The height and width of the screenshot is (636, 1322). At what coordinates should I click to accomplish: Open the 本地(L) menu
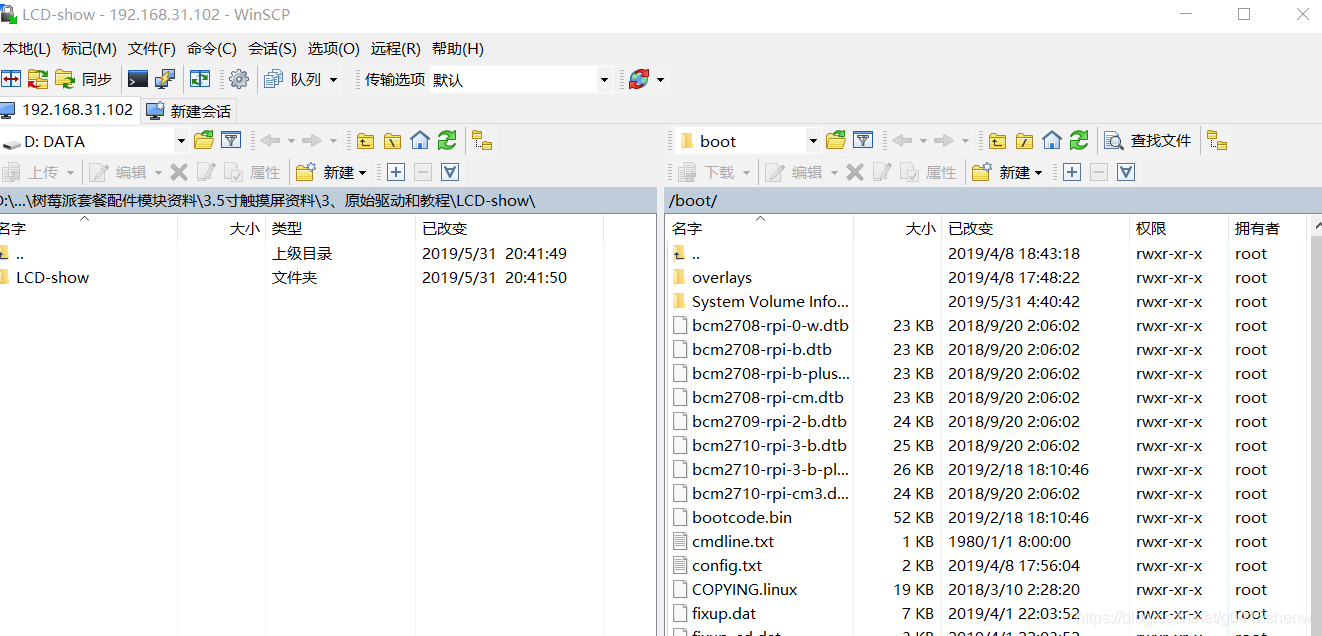pos(27,48)
